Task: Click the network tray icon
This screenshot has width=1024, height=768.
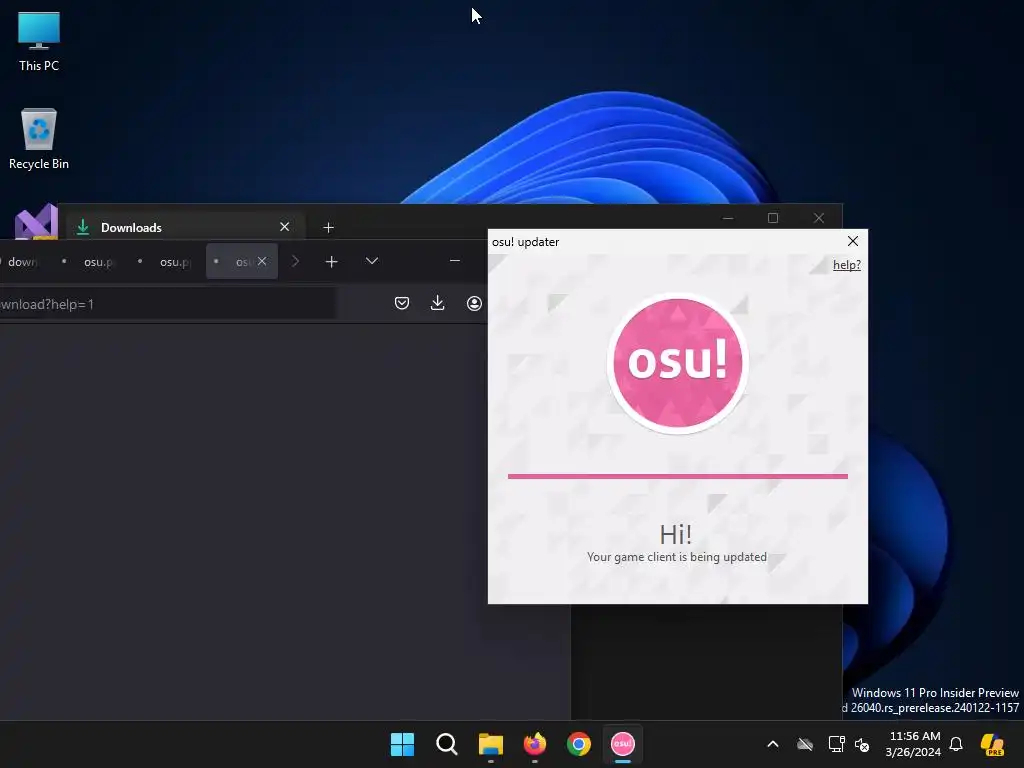Action: [836, 744]
